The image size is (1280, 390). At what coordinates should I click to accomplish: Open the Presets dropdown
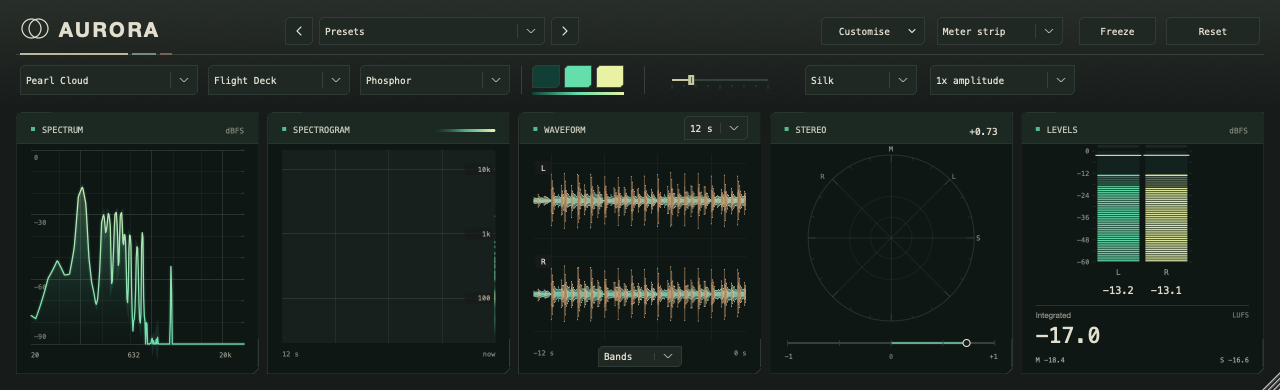click(x=432, y=31)
